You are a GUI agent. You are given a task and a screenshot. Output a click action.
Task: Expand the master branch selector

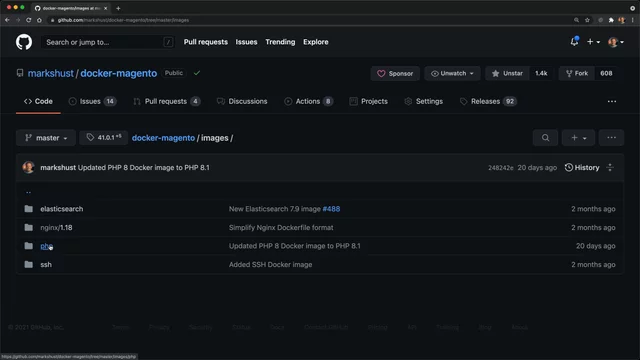click(x=46, y=138)
